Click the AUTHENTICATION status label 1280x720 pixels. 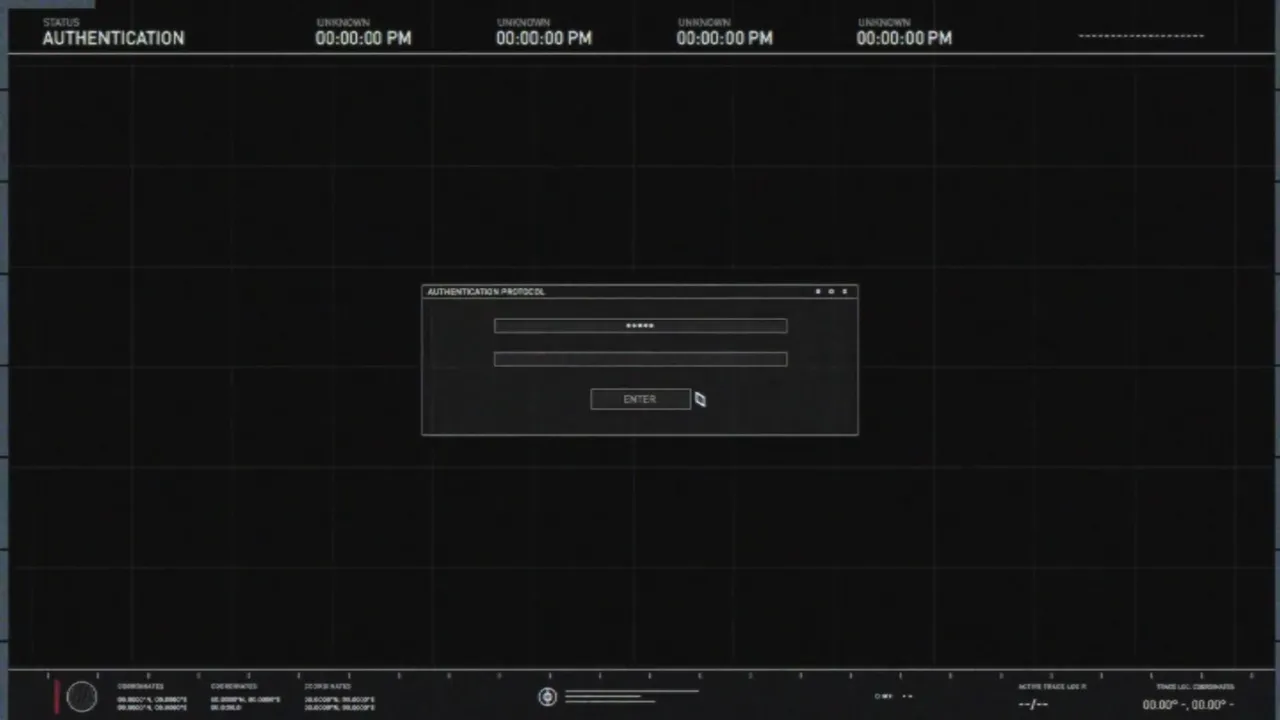(113, 38)
